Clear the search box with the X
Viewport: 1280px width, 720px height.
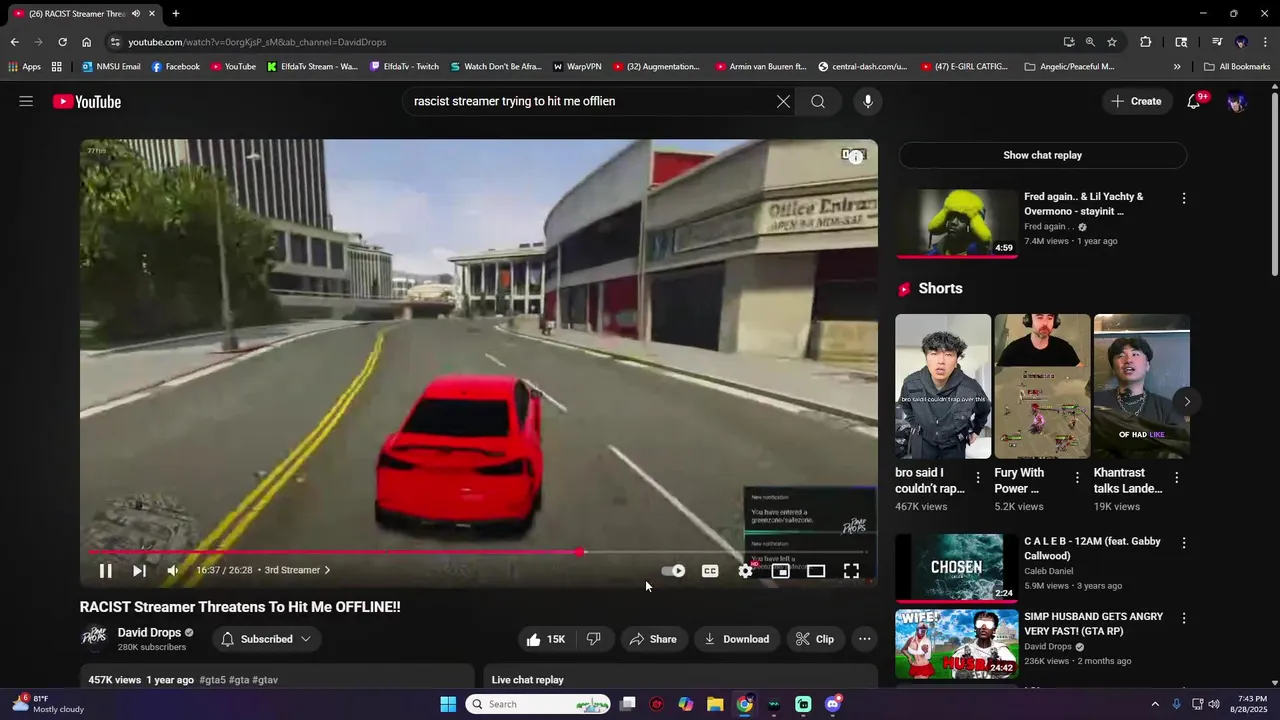(783, 101)
